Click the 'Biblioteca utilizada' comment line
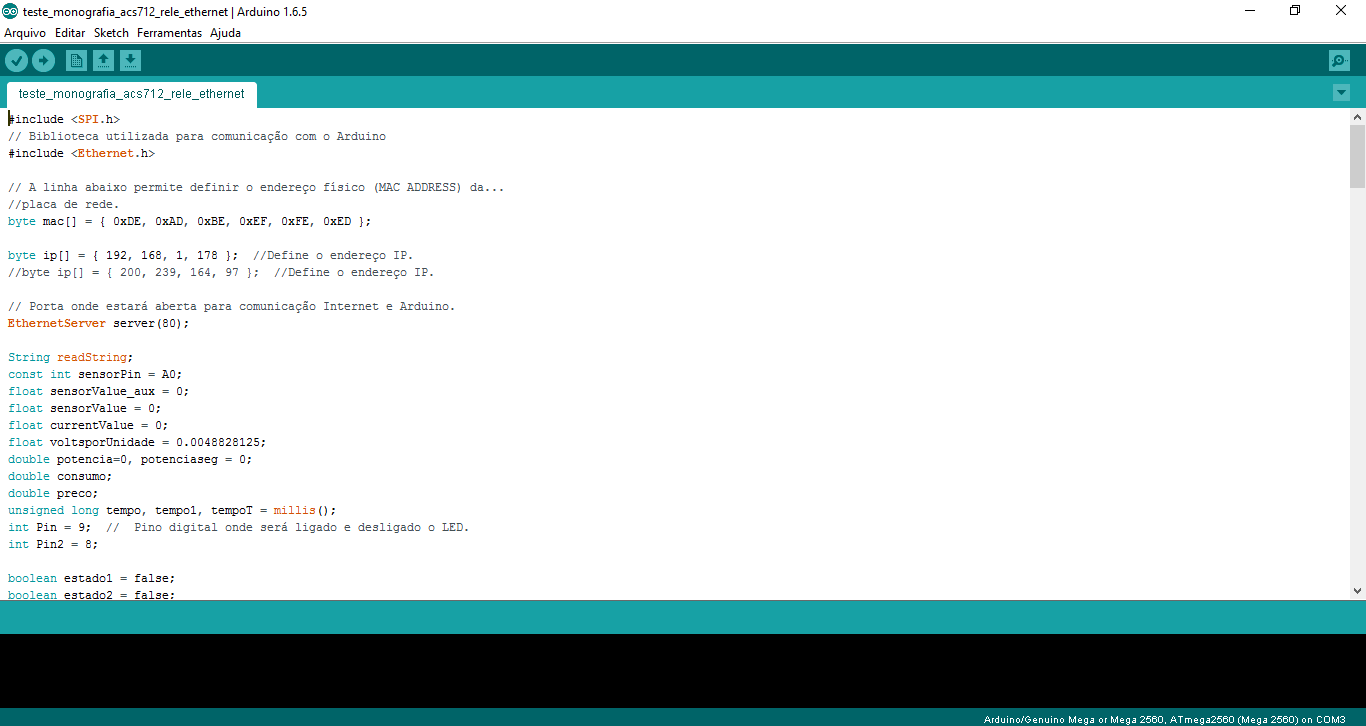Image resolution: width=1366 pixels, height=726 pixels. 197,136
